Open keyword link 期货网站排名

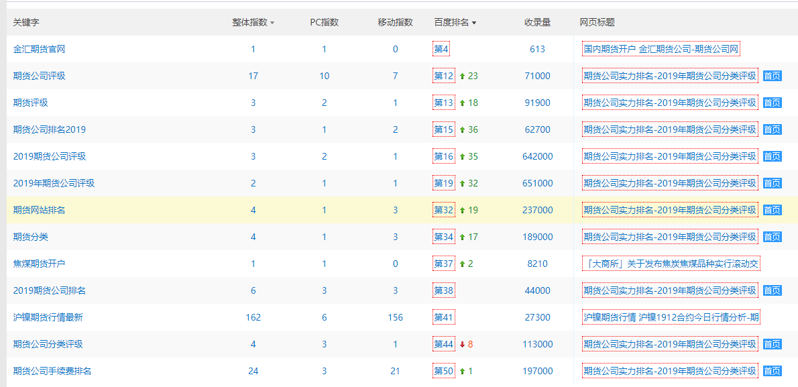point(39,210)
